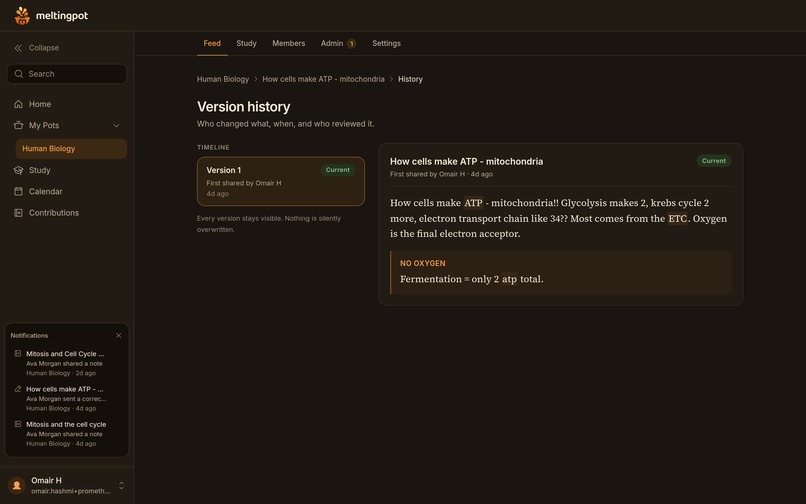Open the Admin tab
This screenshot has width=806, height=504.
338,43
